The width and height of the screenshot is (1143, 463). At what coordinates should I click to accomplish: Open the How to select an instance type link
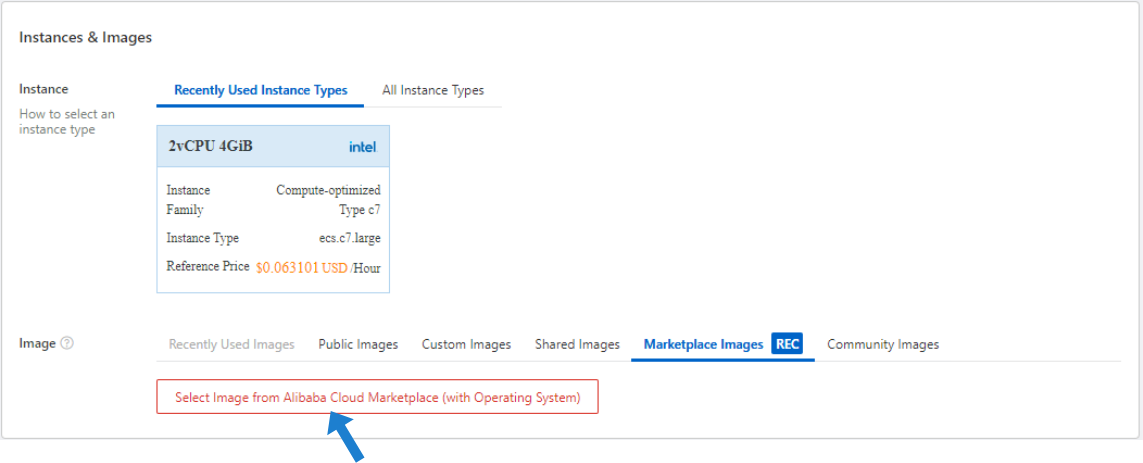pos(66,121)
